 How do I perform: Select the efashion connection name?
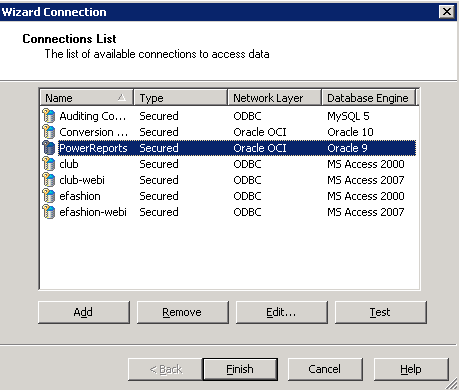click(80, 196)
